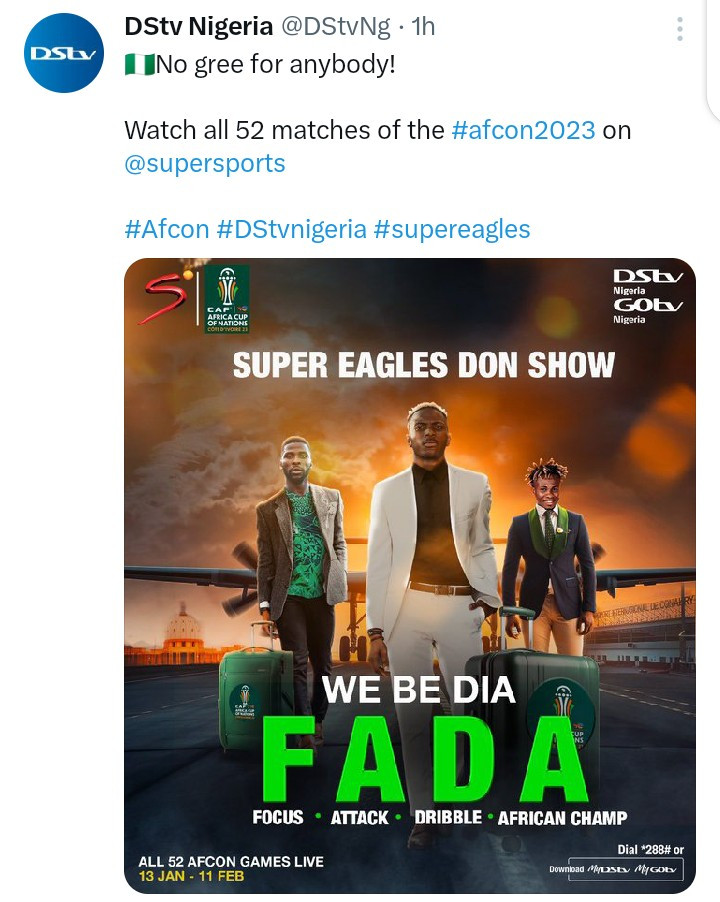Click the GOtv Nigeria logo in the poster
This screenshot has height=902, width=720.
647,310
